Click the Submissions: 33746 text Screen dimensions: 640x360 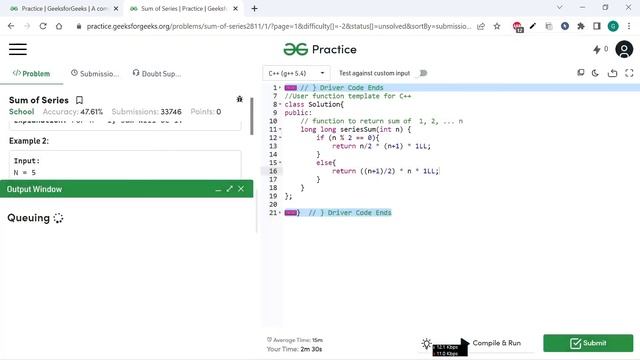tap(147, 111)
